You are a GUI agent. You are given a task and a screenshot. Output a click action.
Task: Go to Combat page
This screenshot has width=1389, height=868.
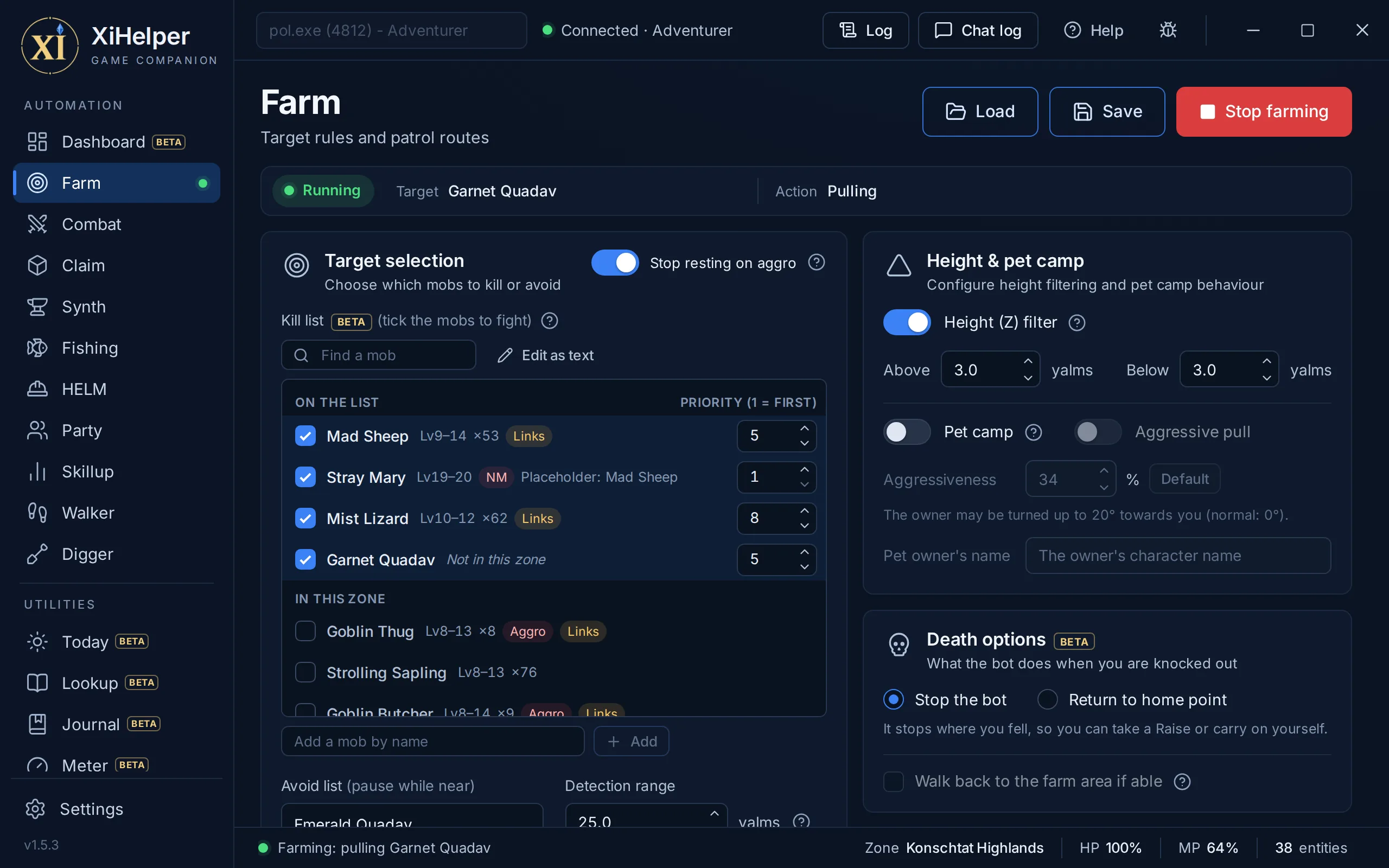[x=117, y=224]
